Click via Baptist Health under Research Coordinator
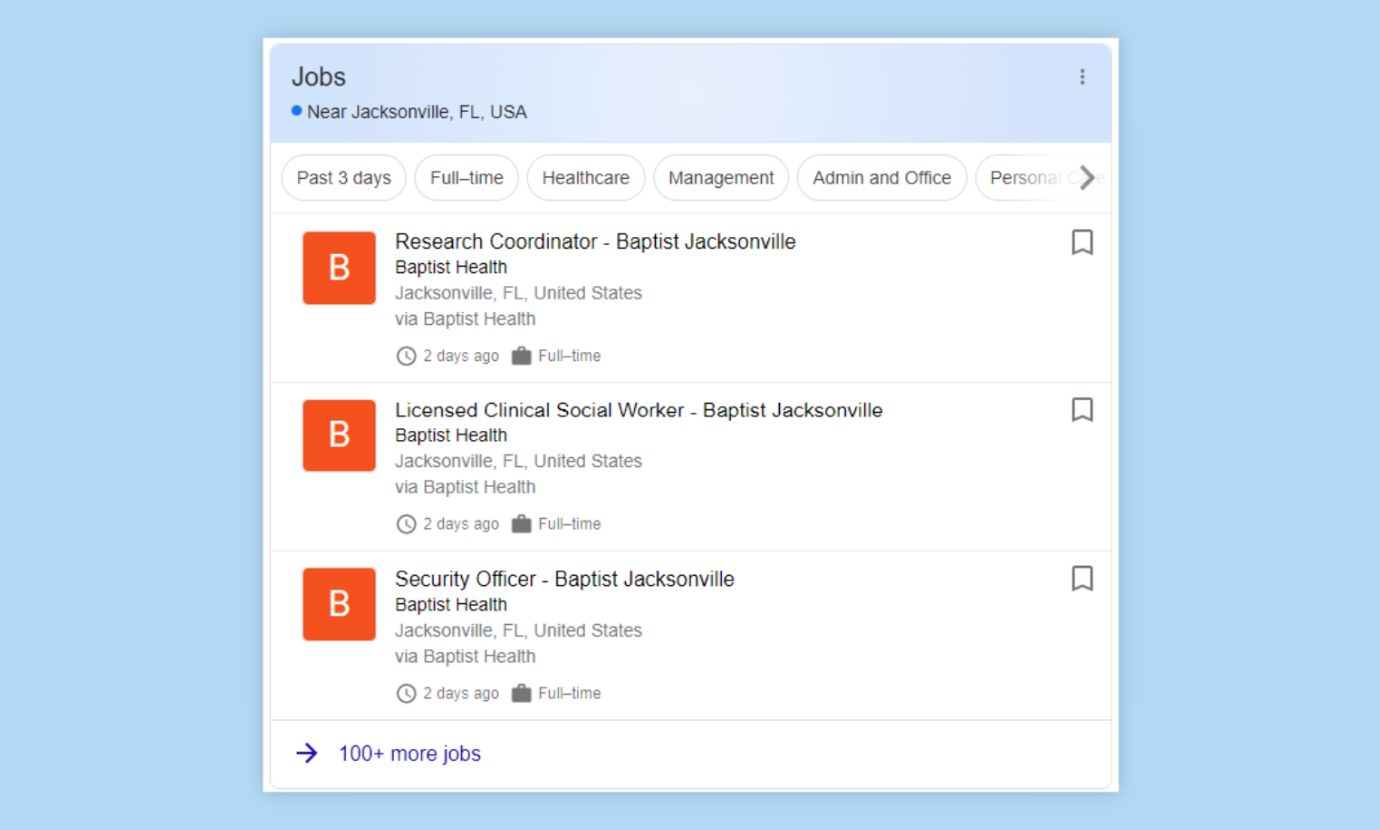This screenshot has width=1380, height=830. click(x=465, y=319)
